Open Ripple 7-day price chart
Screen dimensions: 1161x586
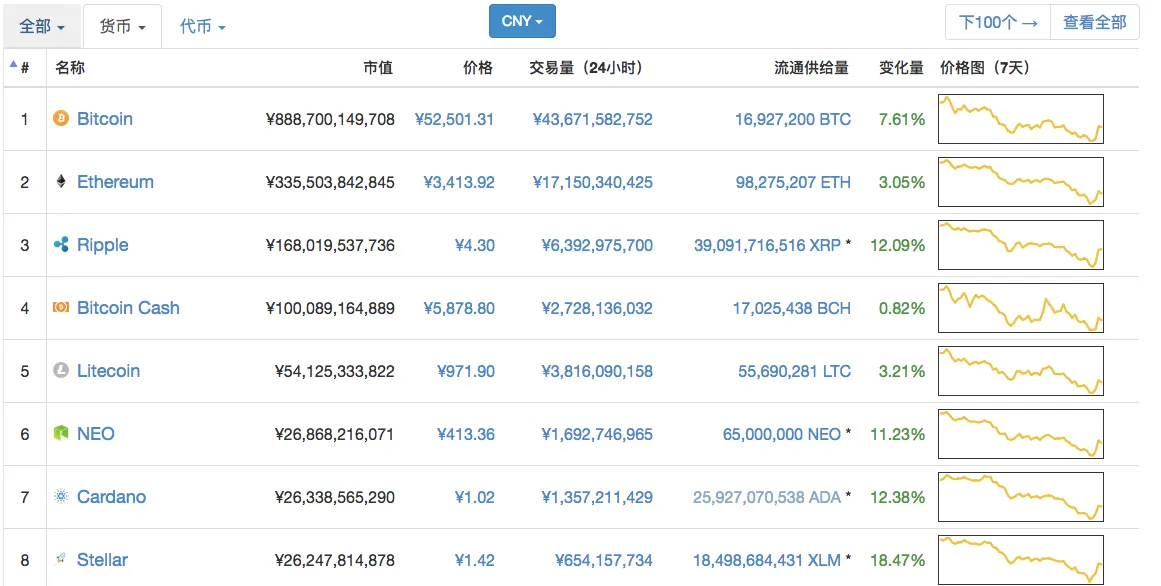(1020, 244)
